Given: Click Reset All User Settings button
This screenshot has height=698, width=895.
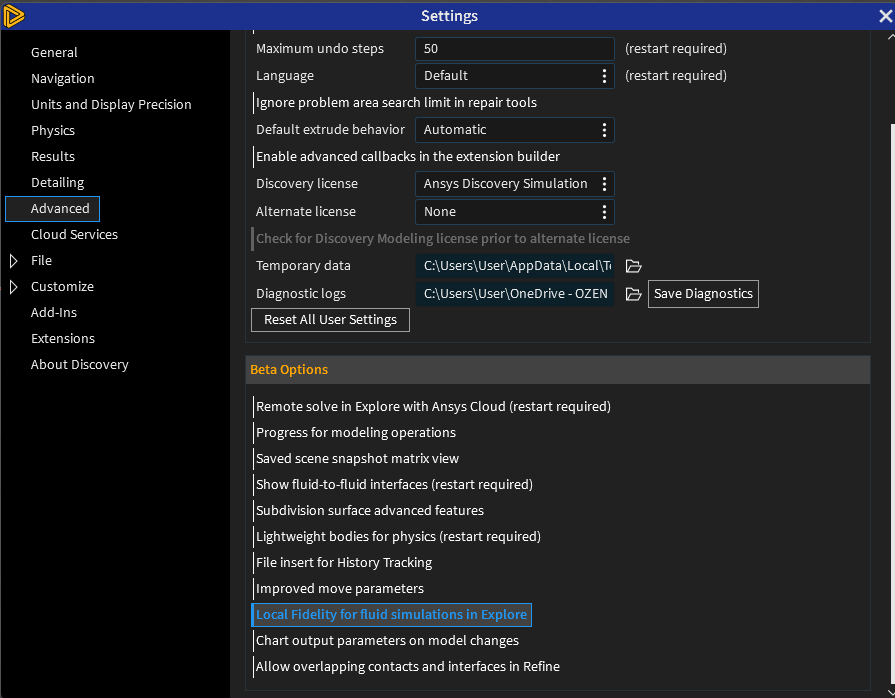Looking at the screenshot, I should [x=330, y=320].
